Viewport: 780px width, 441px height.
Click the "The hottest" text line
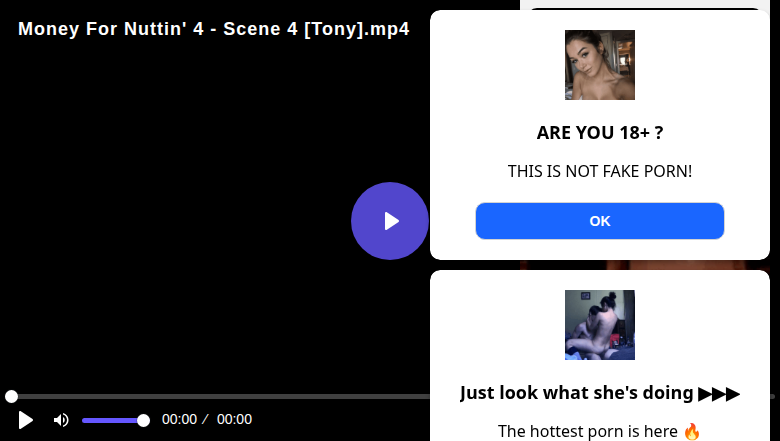[588, 432]
